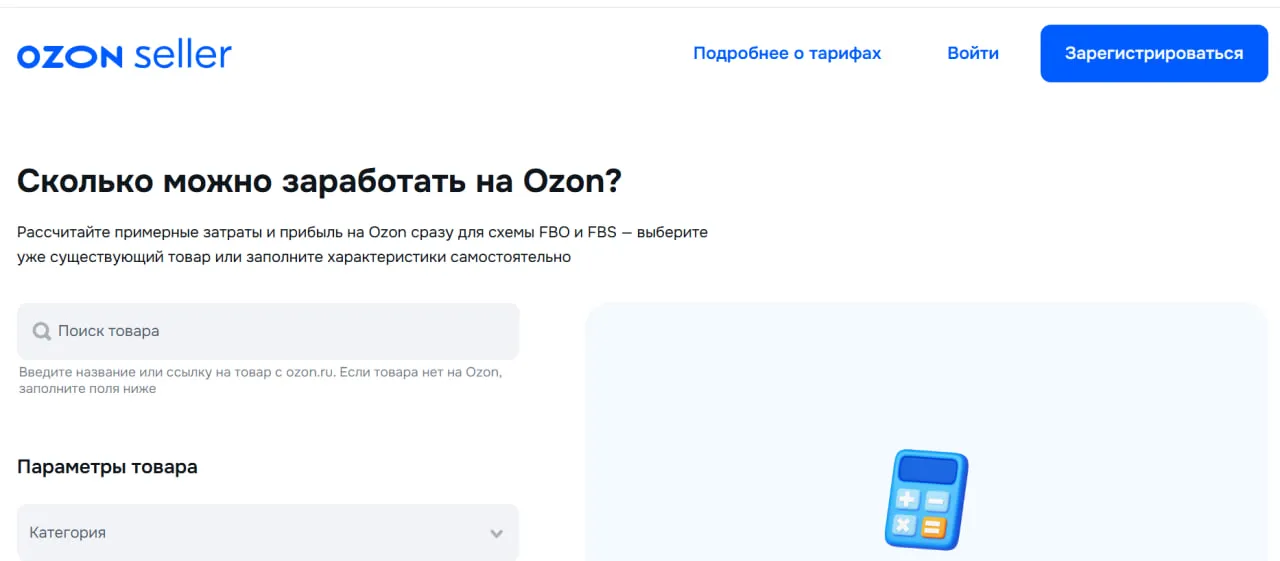Click the calculator's dark blue display screen

929,469
